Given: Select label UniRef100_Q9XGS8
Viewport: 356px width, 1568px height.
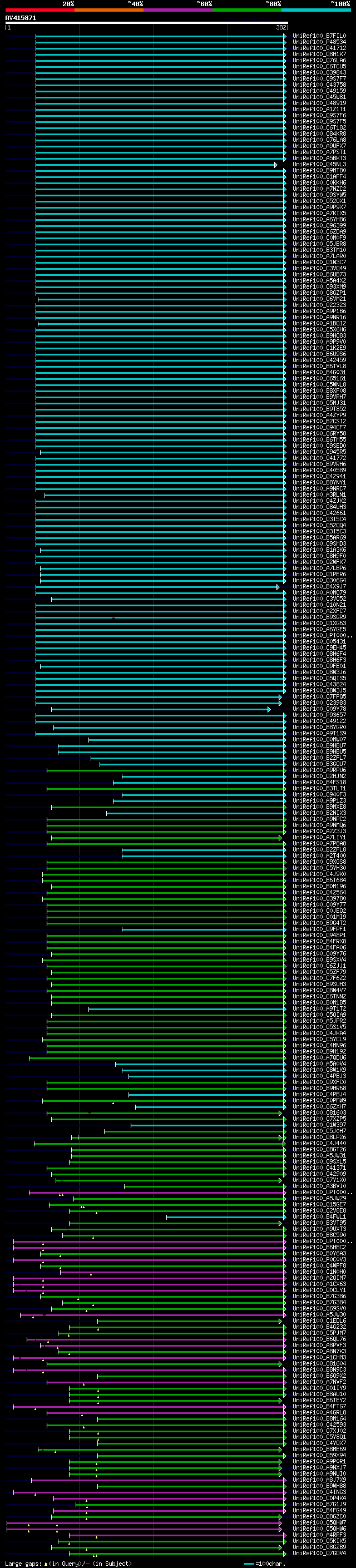Looking at the screenshot, I should point(319,862).
